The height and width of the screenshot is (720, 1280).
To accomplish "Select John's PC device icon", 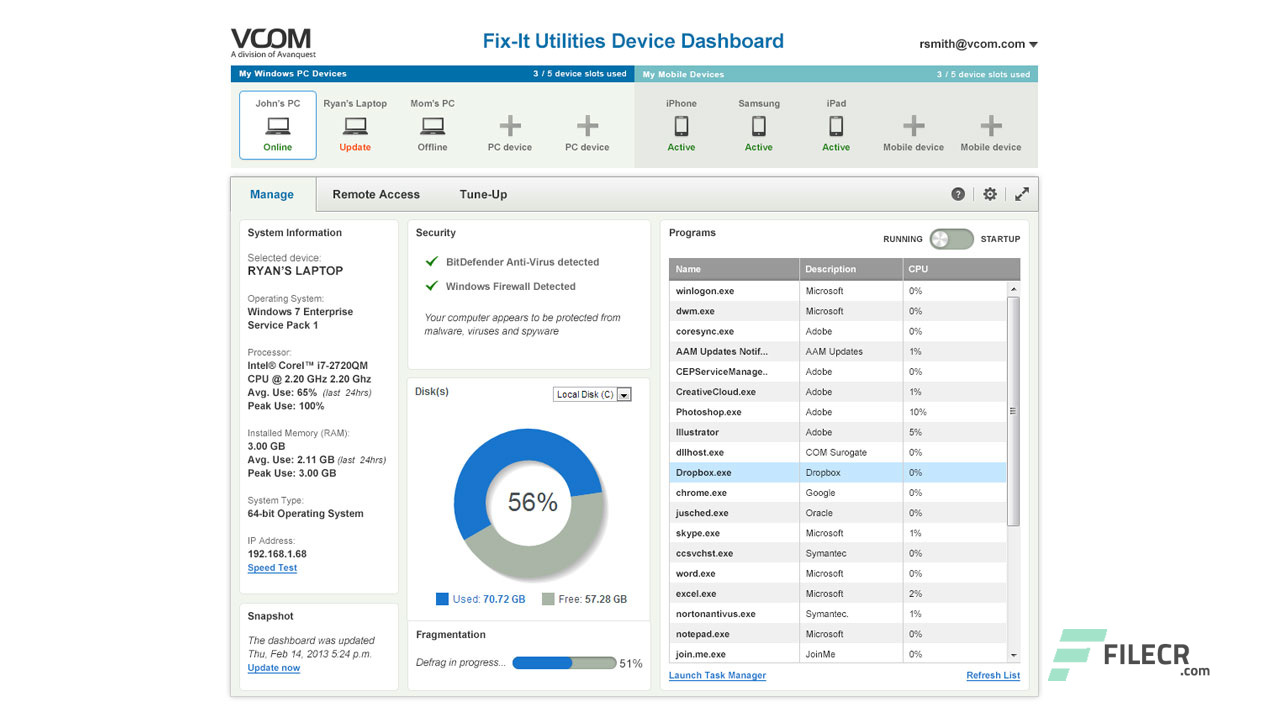I will pos(278,126).
